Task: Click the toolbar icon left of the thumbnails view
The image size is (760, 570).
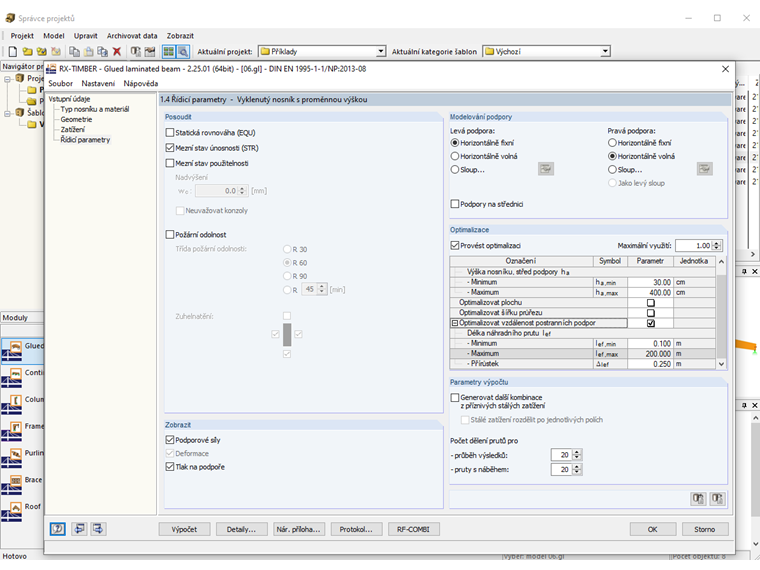Action: 150,51
